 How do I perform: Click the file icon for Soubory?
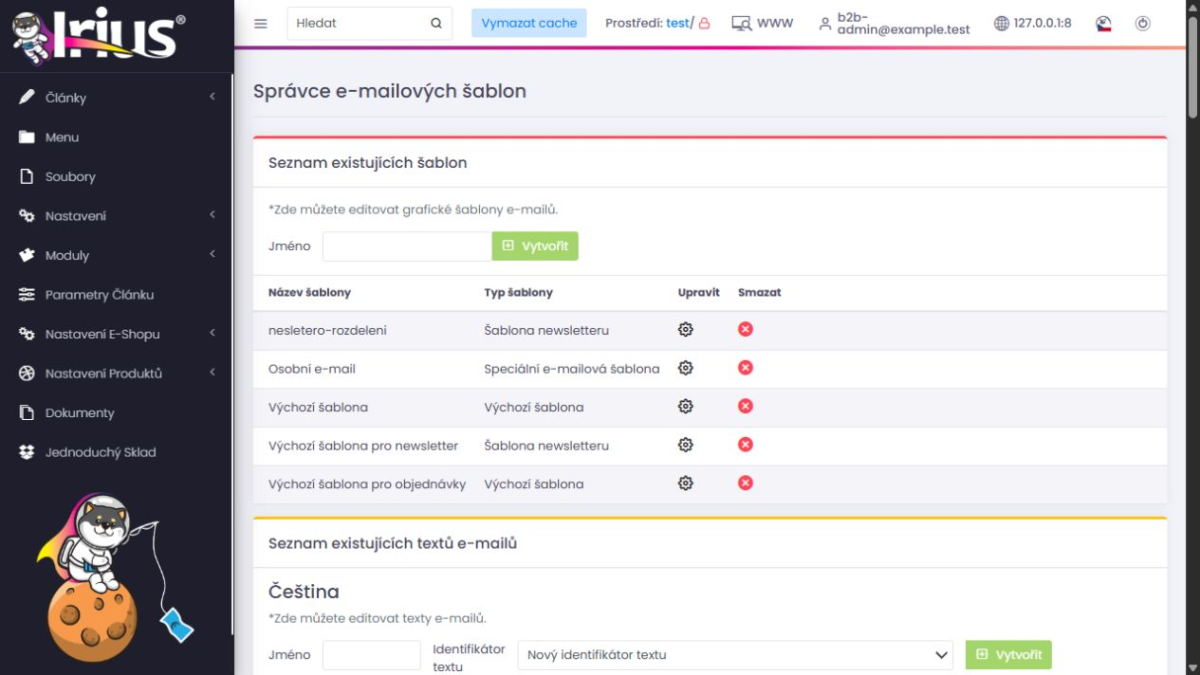[x=27, y=176]
